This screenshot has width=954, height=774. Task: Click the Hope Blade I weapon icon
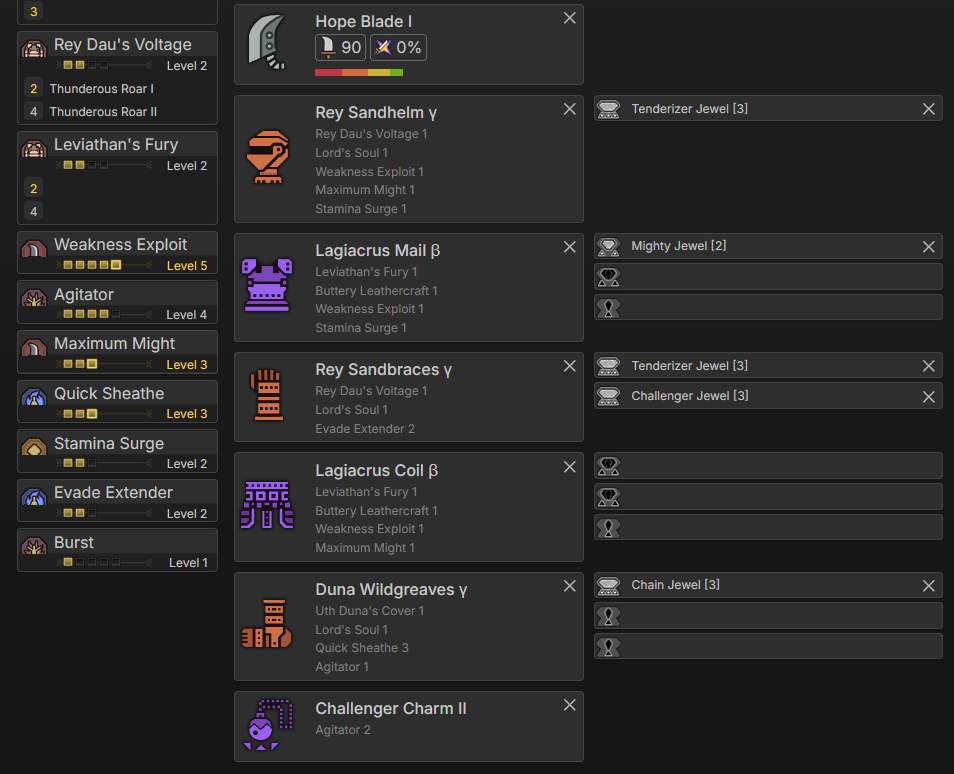pyautogui.click(x=267, y=42)
